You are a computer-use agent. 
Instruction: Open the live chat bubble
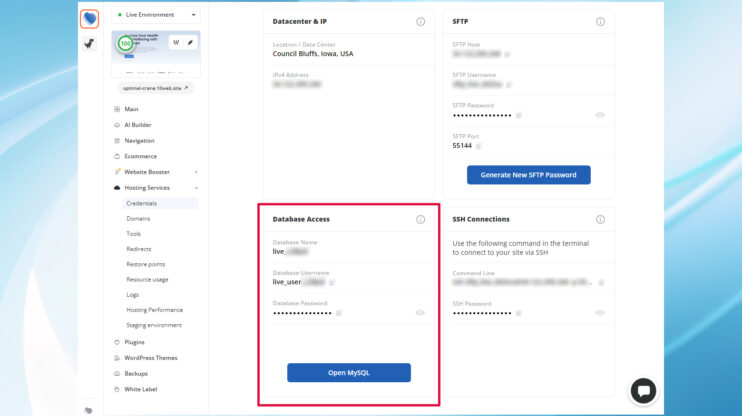click(643, 391)
